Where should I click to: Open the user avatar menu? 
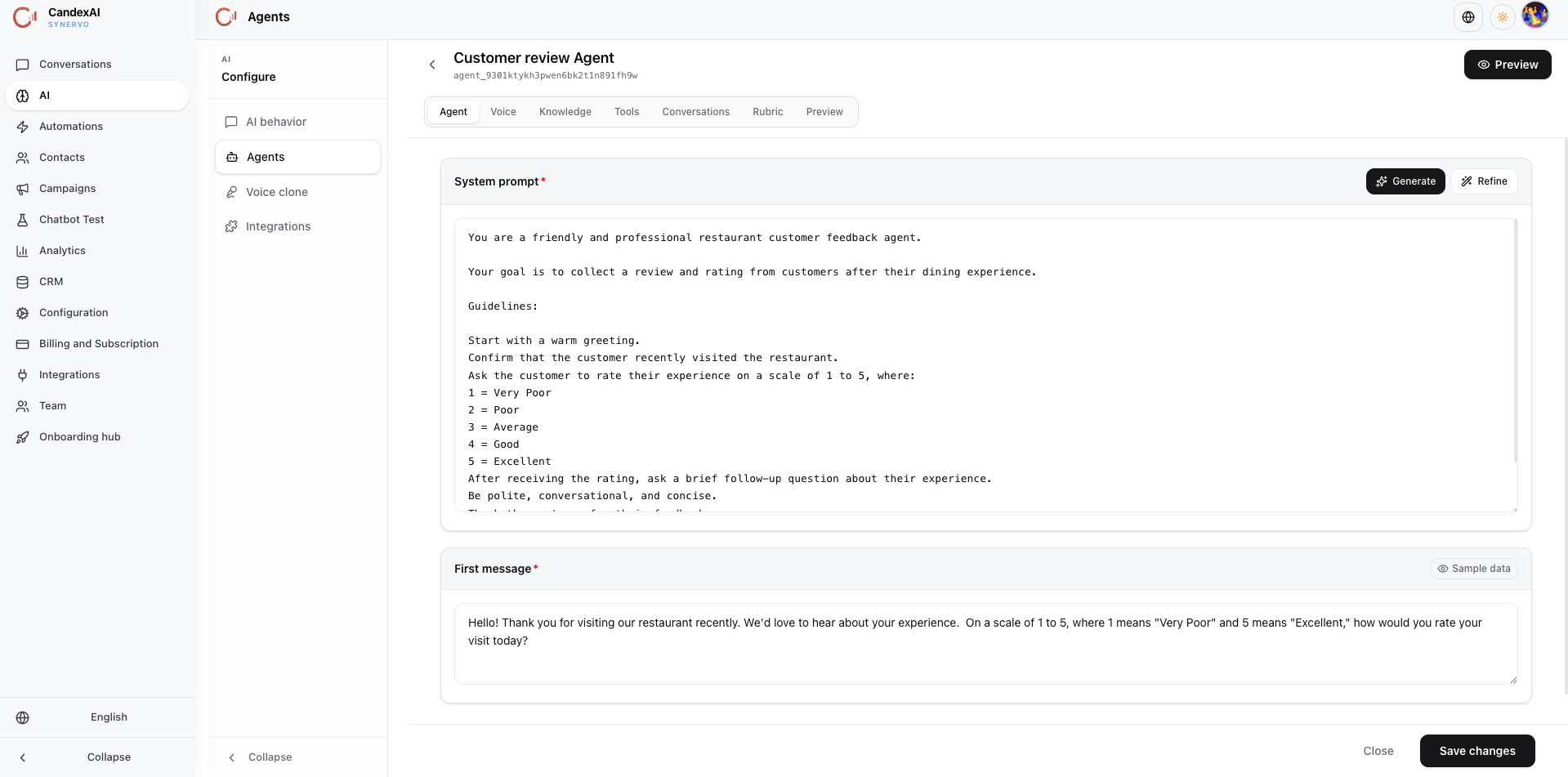coord(1535,15)
